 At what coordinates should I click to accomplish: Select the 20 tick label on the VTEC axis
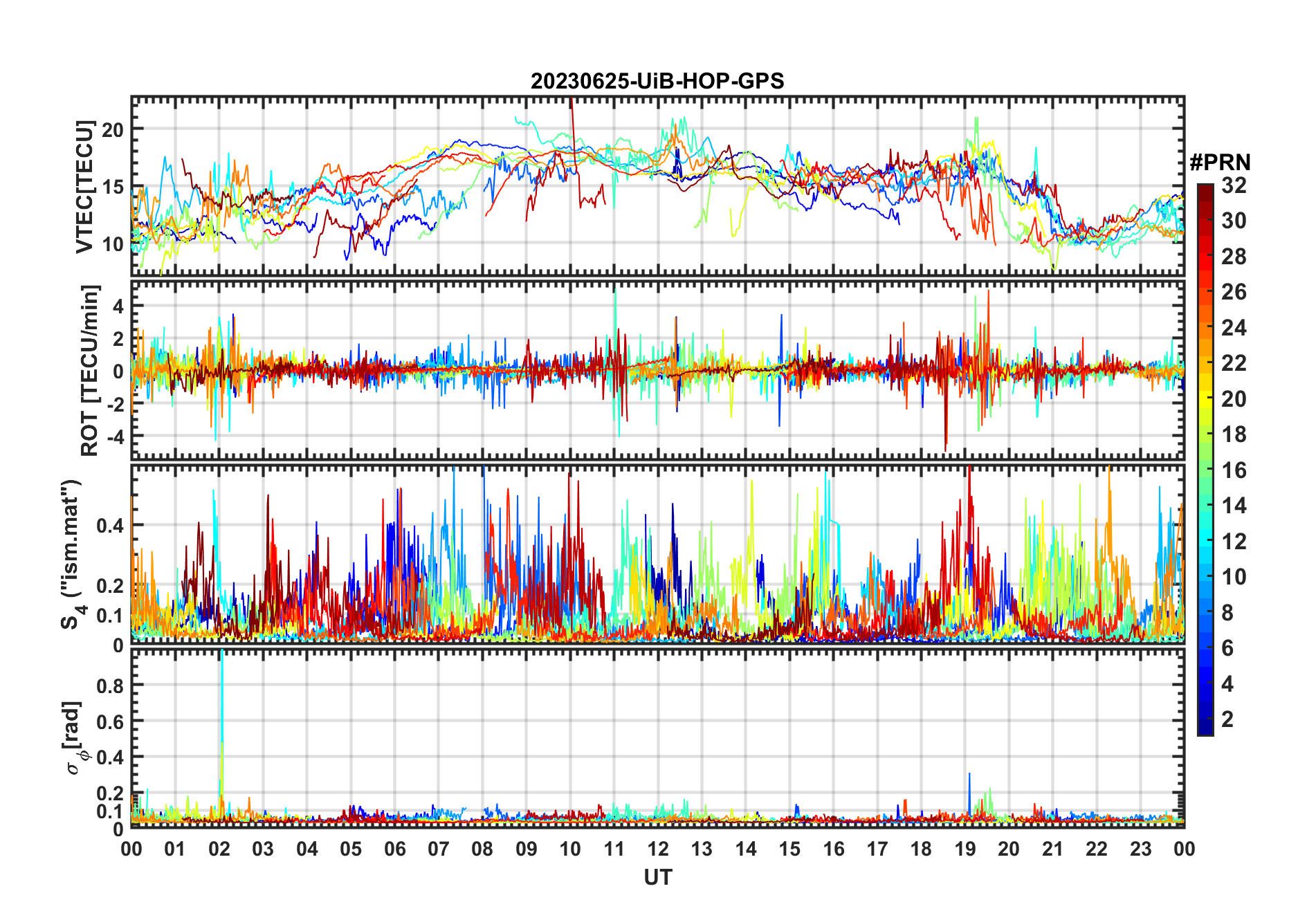pyautogui.click(x=113, y=129)
